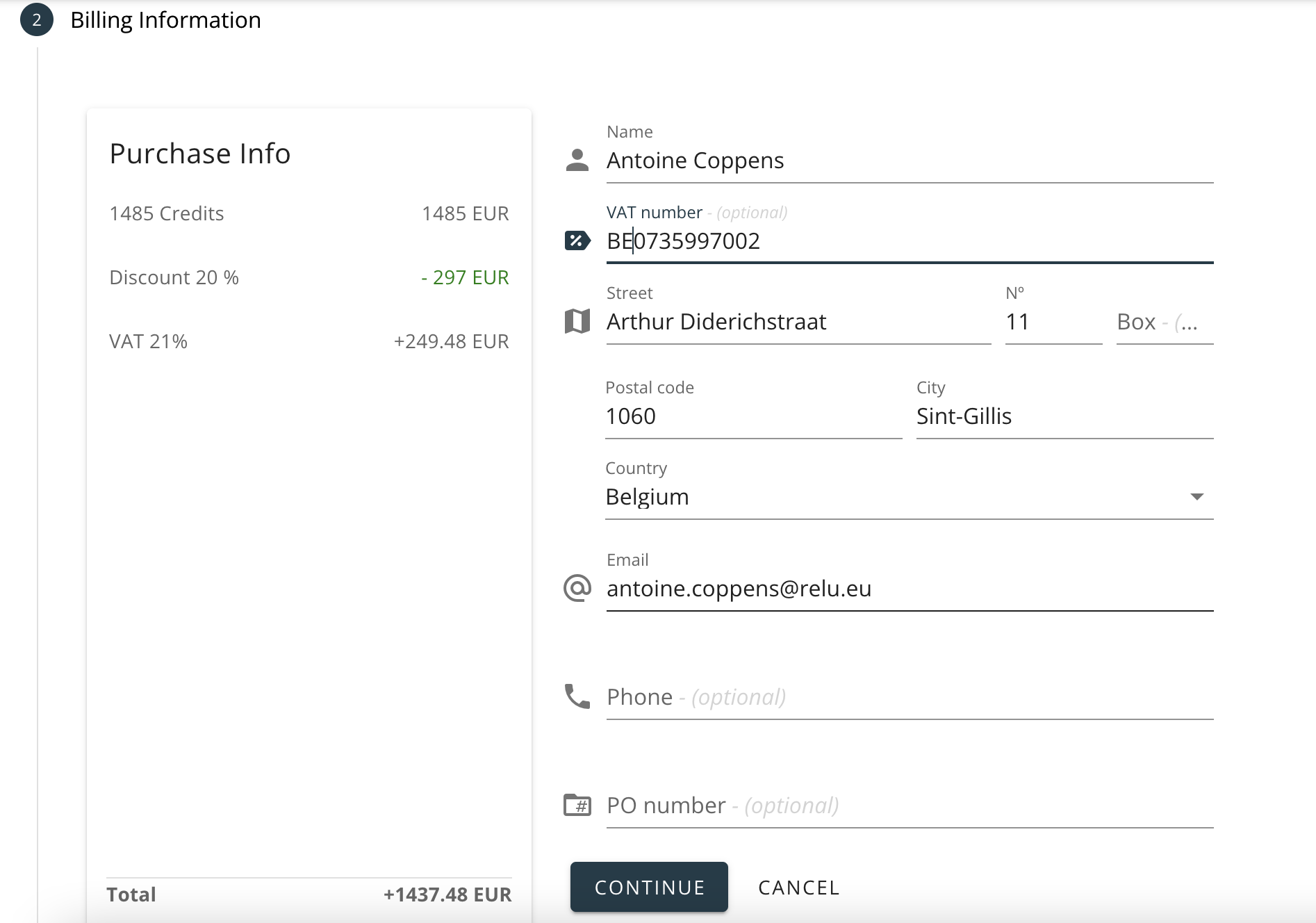Viewport: 1316px width, 923px height.
Task: Click the Postal code field 1060
Action: 752,416
